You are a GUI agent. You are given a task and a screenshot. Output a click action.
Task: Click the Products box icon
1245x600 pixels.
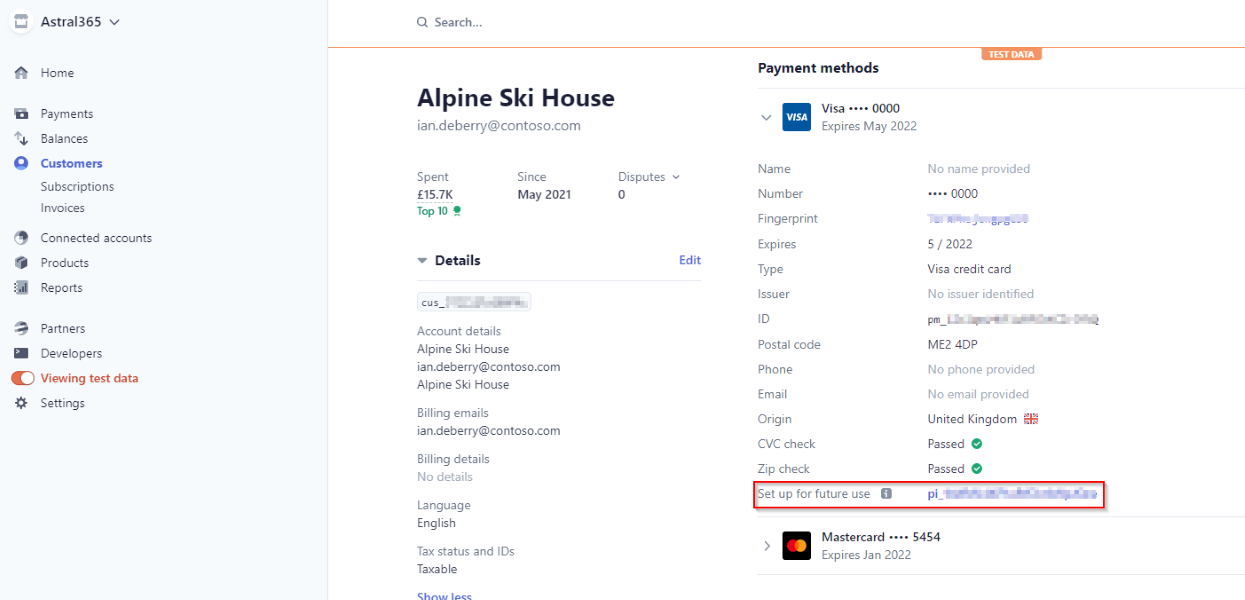pyautogui.click(x=21, y=263)
